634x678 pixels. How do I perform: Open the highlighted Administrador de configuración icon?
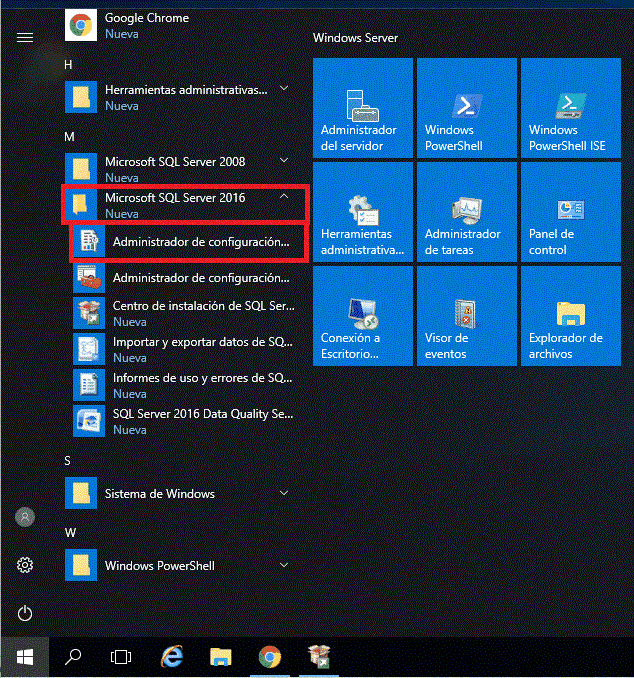(89, 241)
